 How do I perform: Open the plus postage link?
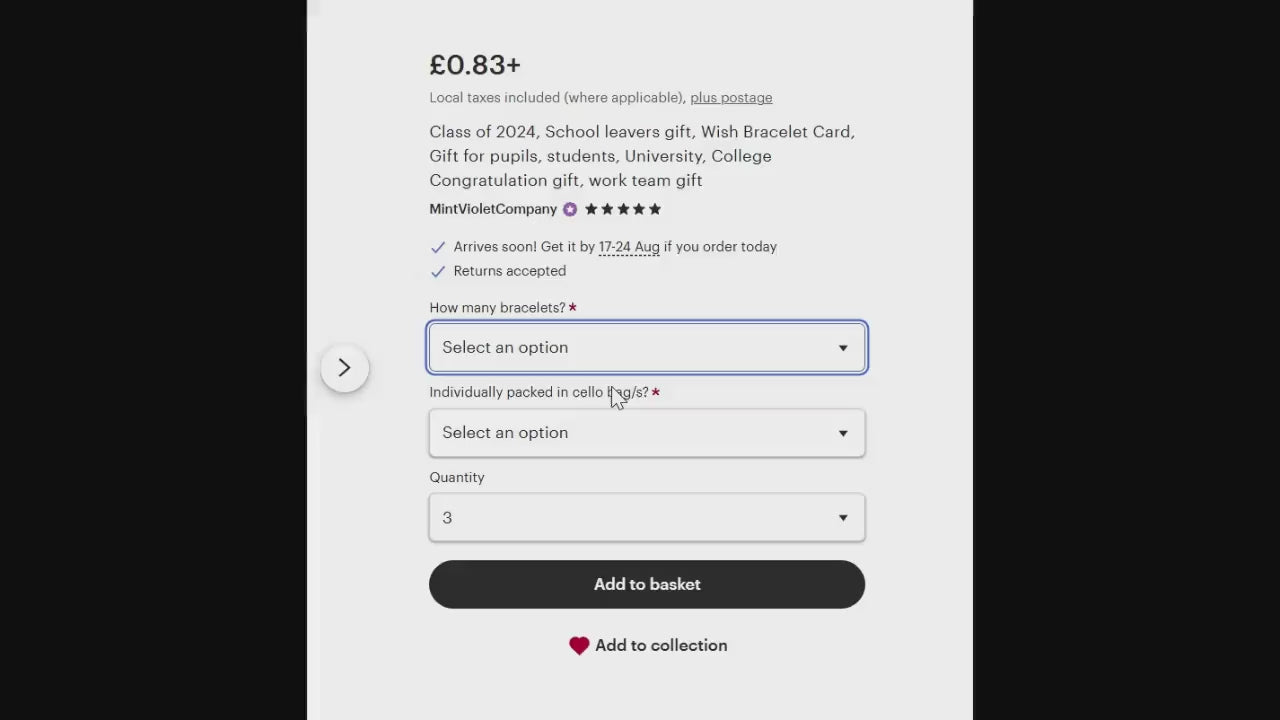tap(731, 98)
